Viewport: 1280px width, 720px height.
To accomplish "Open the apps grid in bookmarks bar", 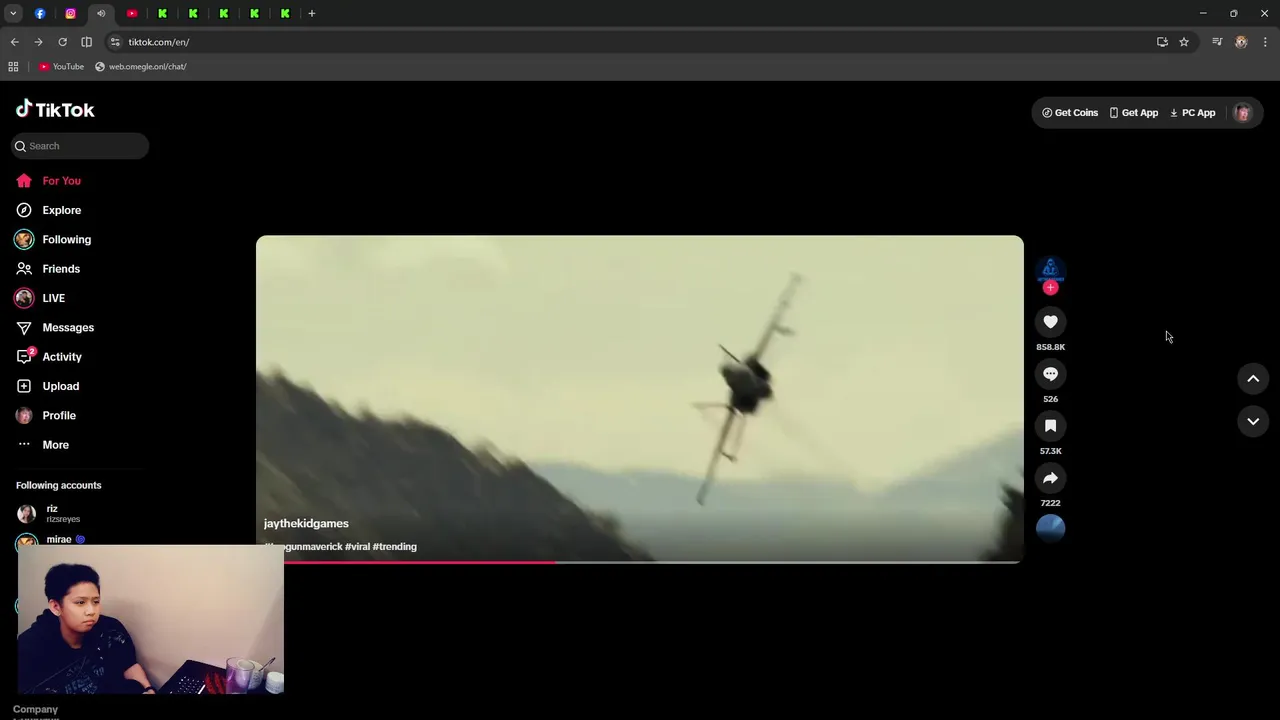I will [13, 66].
